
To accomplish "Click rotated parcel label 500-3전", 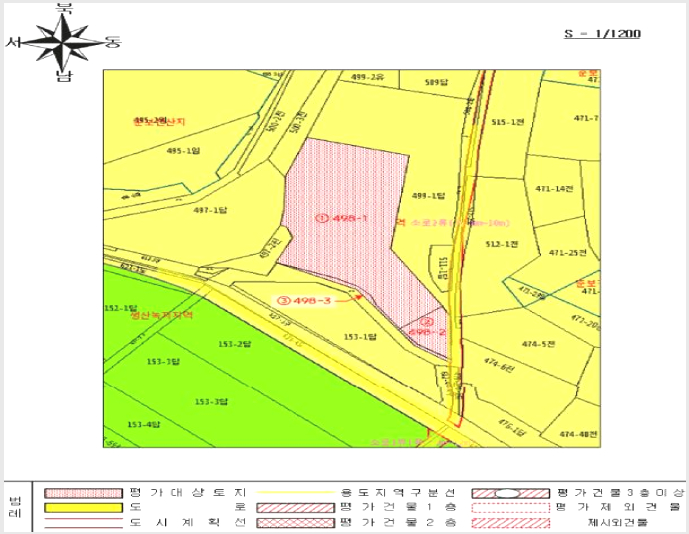I will tap(297, 123).
